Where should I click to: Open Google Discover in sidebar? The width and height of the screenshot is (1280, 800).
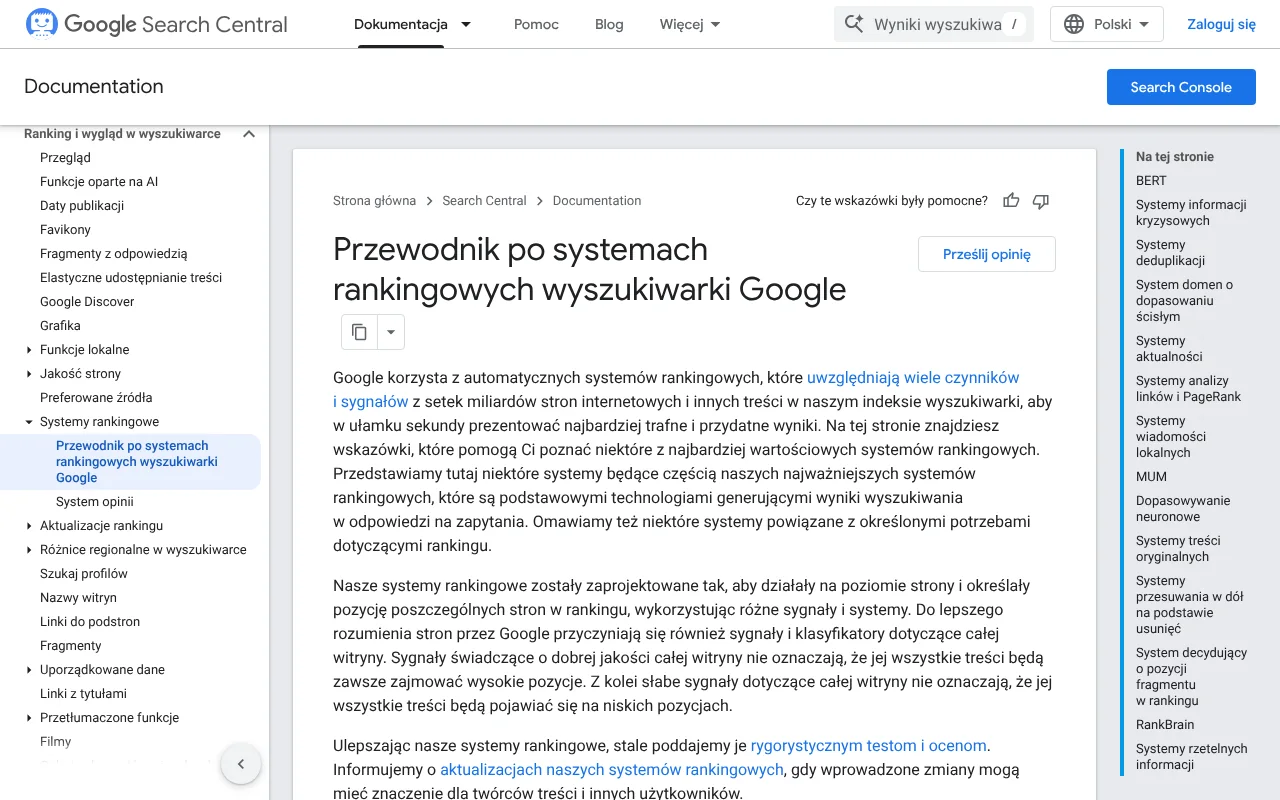click(x=87, y=302)
